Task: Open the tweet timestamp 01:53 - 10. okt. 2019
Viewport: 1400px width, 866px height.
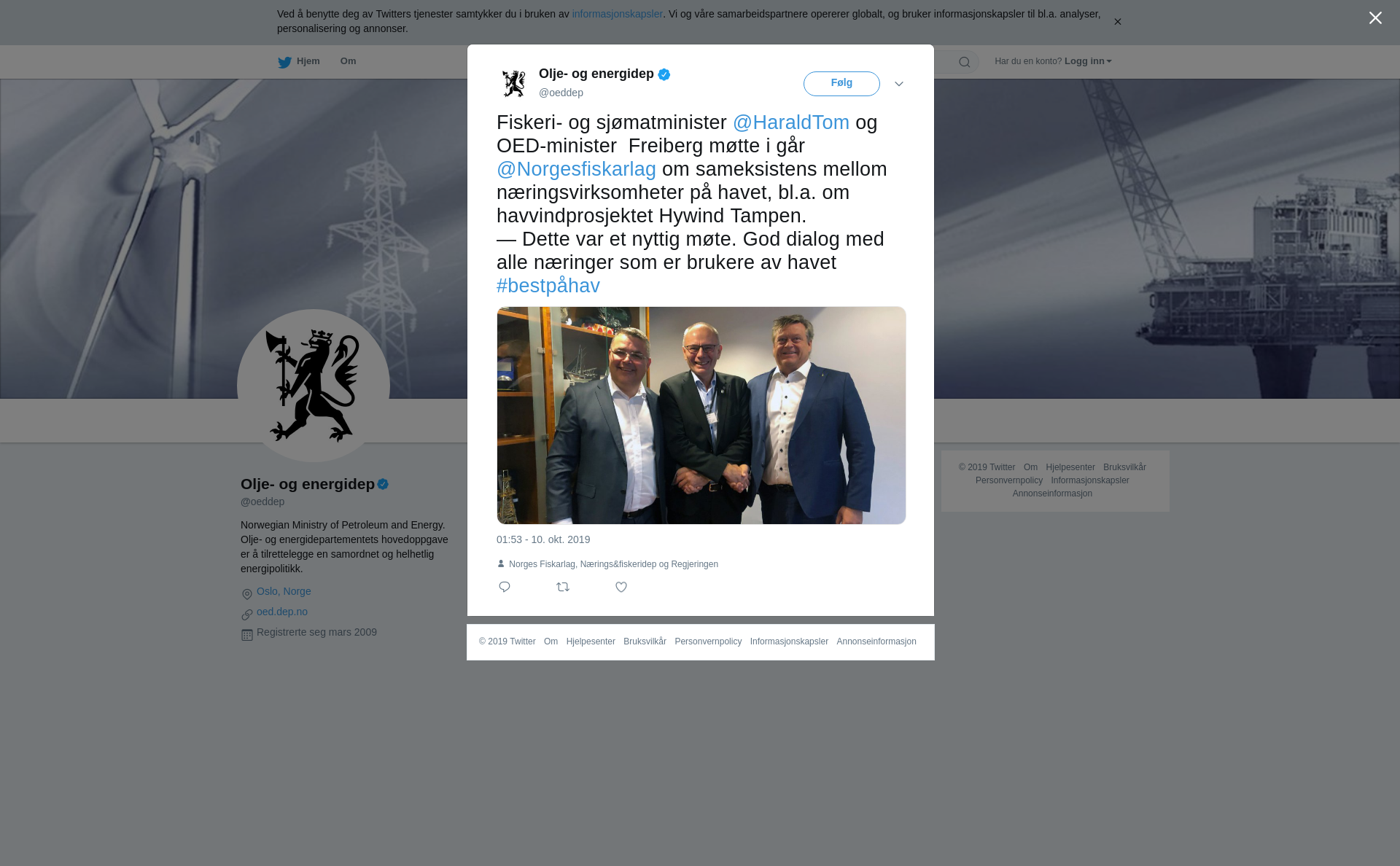Action: tap(543, 539)
